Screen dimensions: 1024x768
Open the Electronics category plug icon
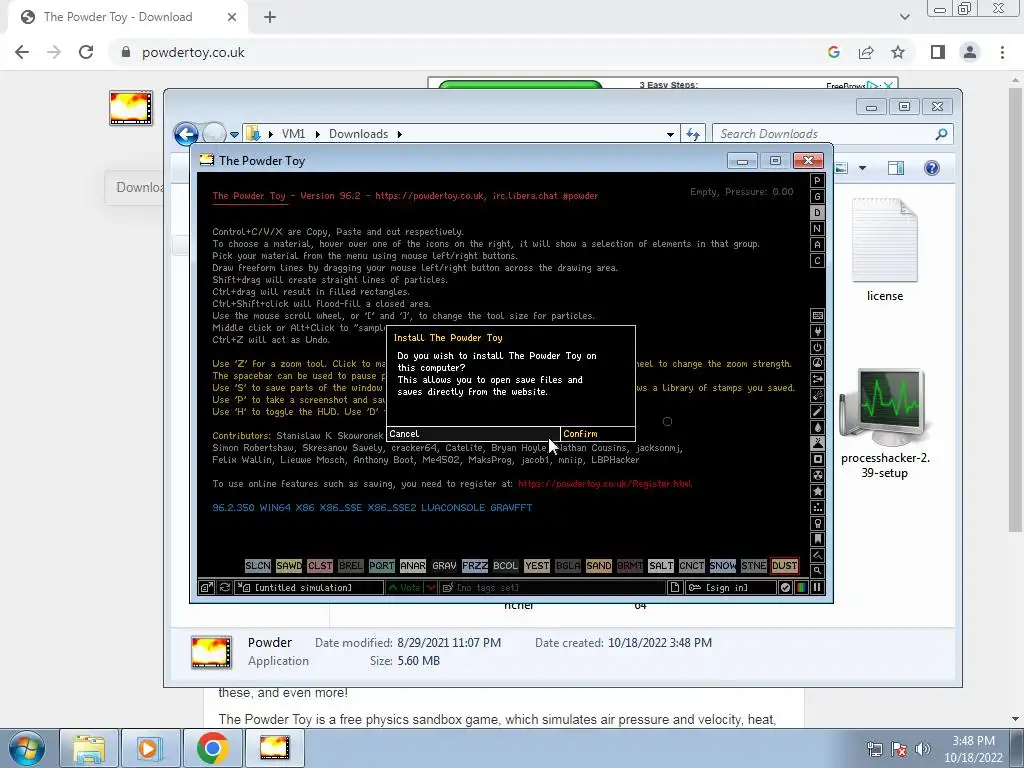(x=817, y=332)
